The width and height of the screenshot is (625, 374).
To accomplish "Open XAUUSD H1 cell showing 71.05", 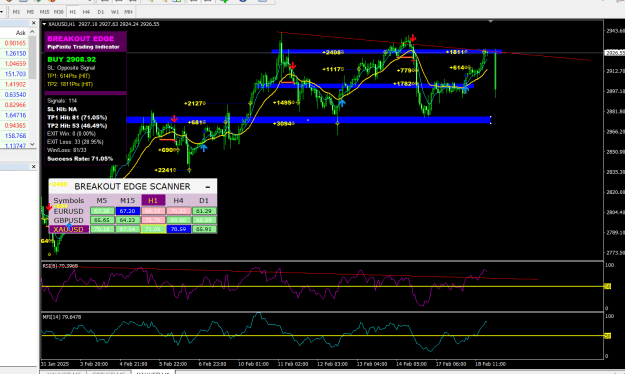I will 153,229.
